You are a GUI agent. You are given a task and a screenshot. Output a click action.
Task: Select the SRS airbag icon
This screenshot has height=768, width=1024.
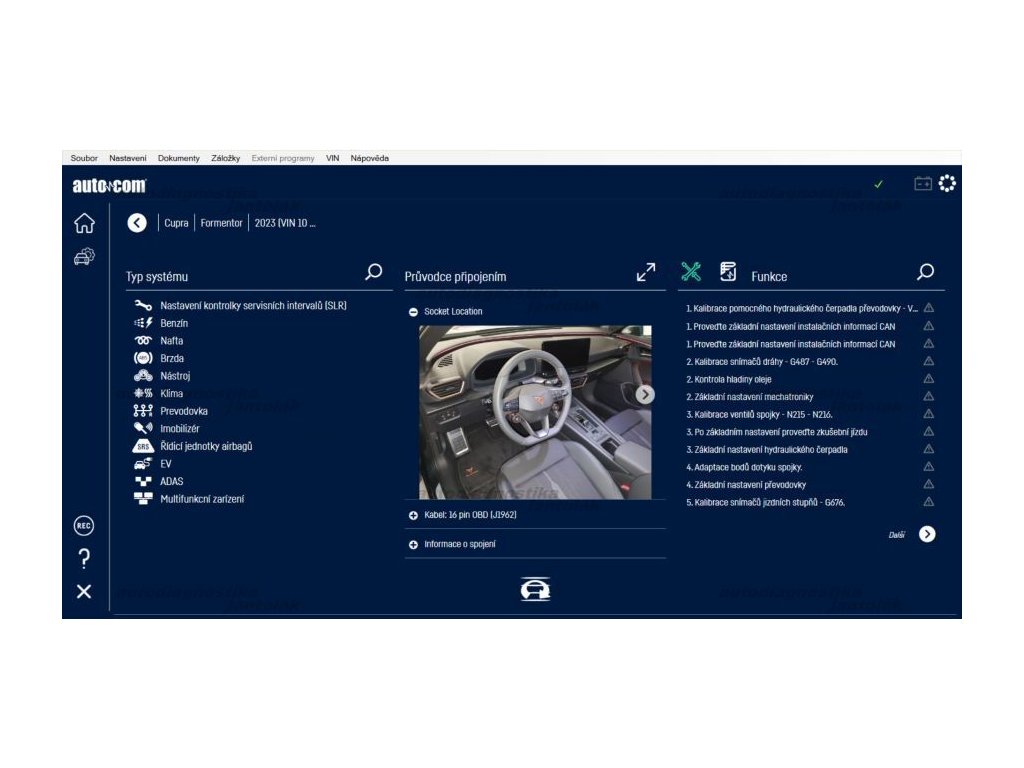143,446
